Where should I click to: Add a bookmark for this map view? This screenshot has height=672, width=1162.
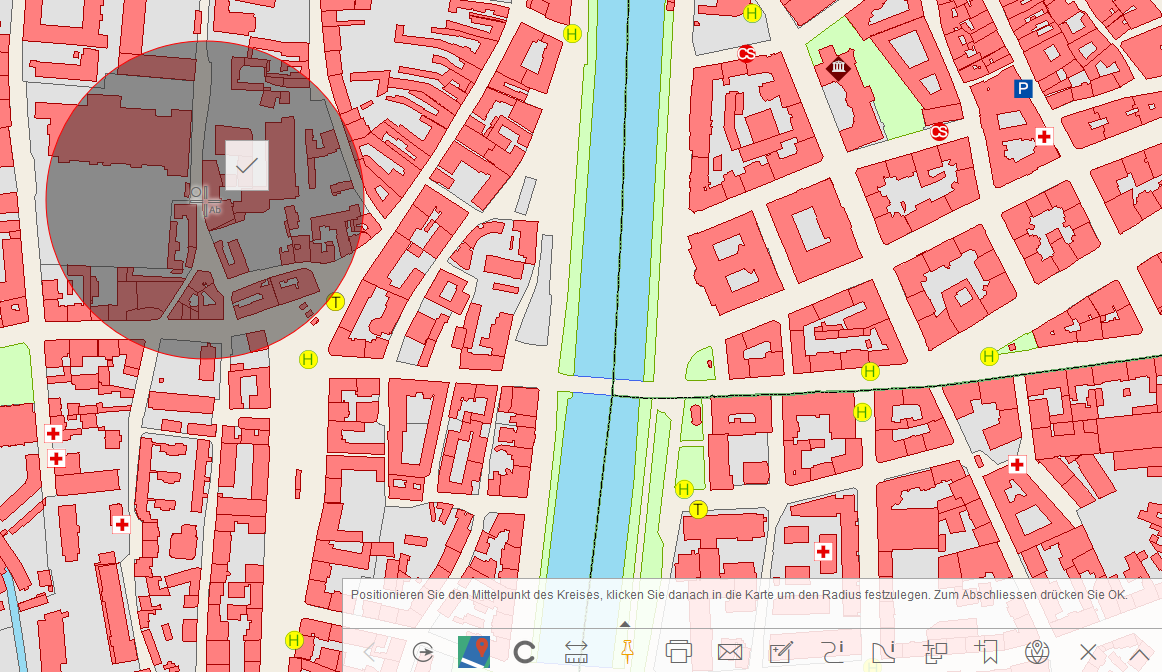[x=987, y=652]
